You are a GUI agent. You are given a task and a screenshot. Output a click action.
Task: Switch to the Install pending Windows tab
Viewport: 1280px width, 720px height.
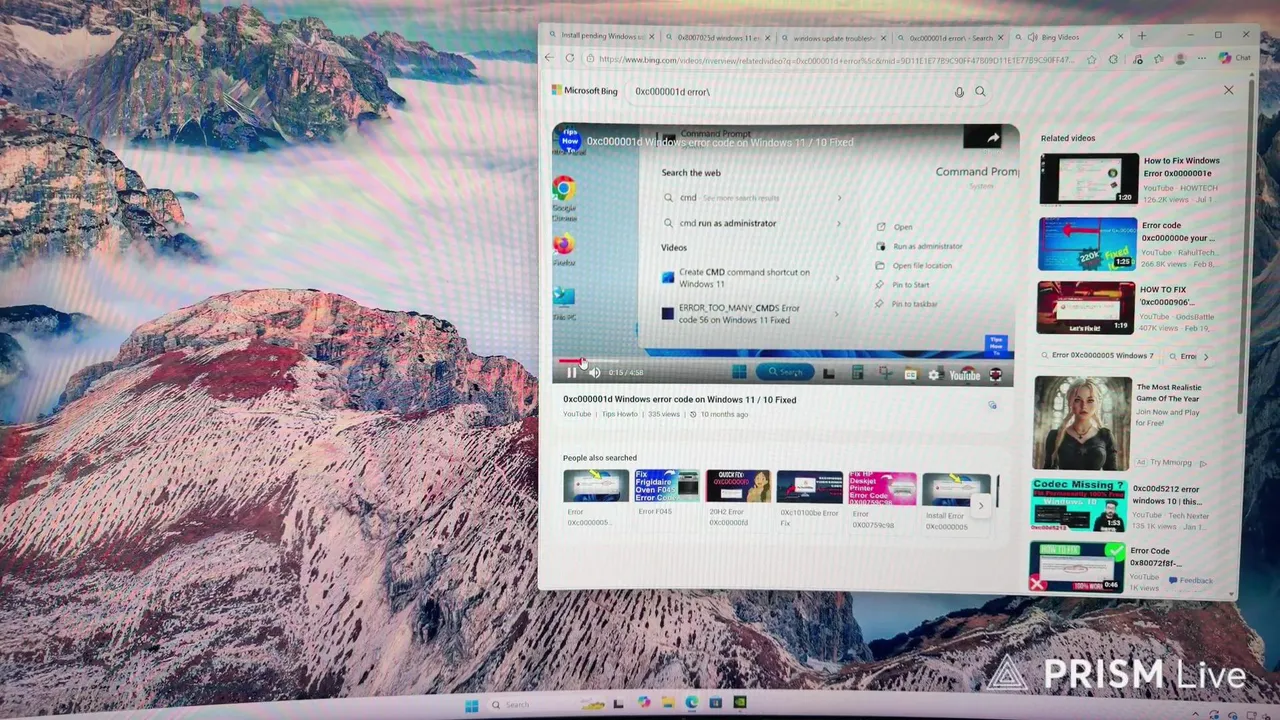tap(600, 37)
